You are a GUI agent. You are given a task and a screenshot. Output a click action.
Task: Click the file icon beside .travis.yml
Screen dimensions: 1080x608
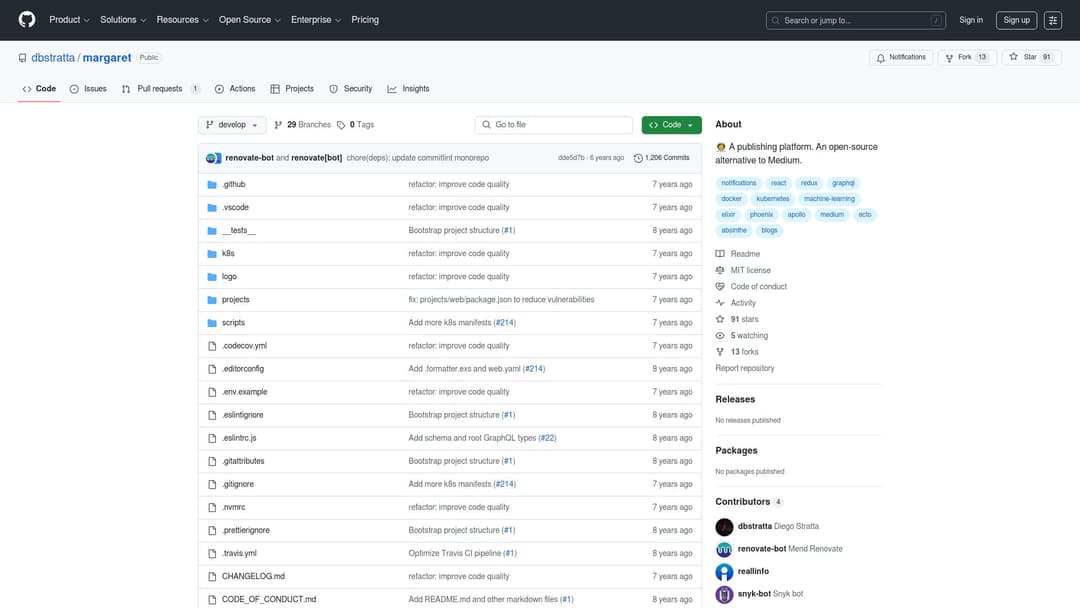pyautogui.click(x=212, y=554)
